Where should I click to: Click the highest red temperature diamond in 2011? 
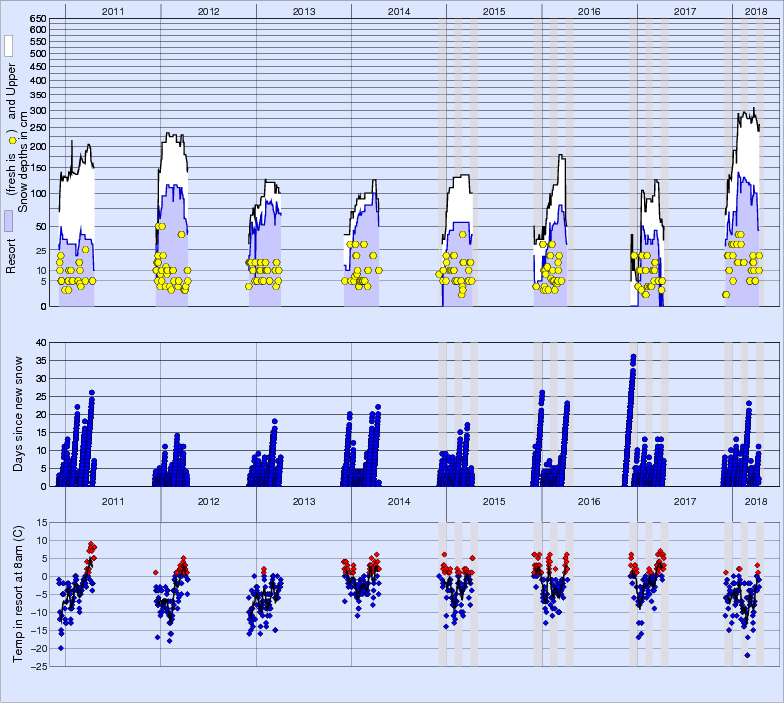tap(91, 544)
